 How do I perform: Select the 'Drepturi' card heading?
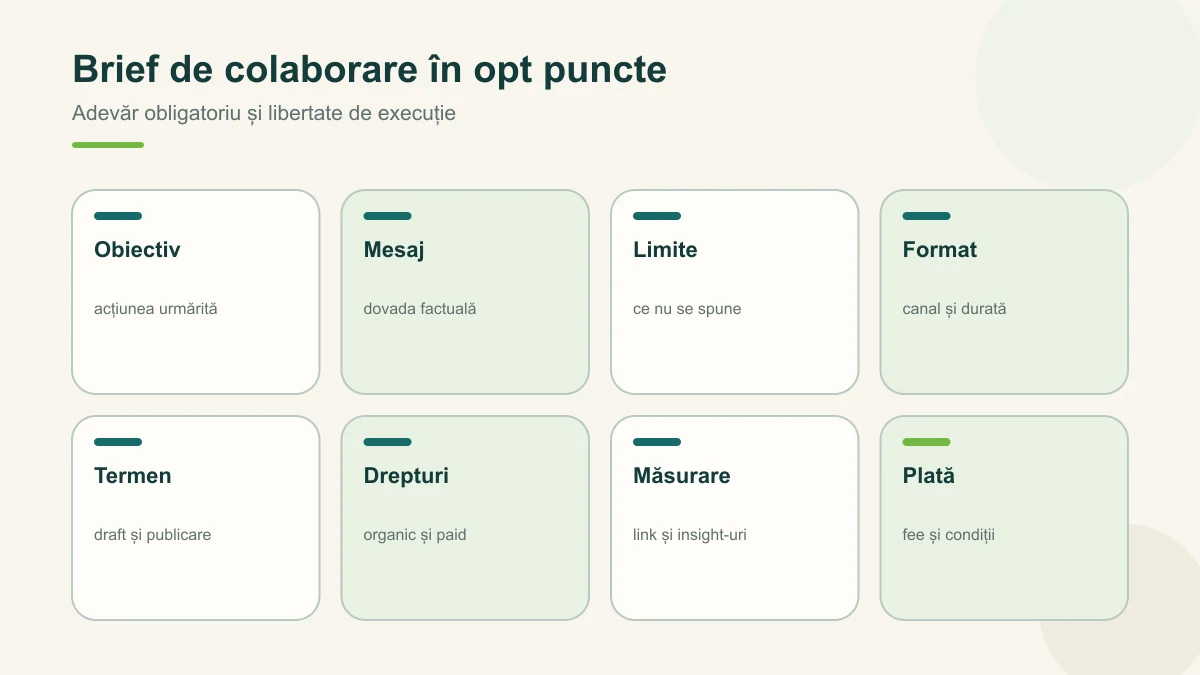pyautogui.click(x=406, y=476)
